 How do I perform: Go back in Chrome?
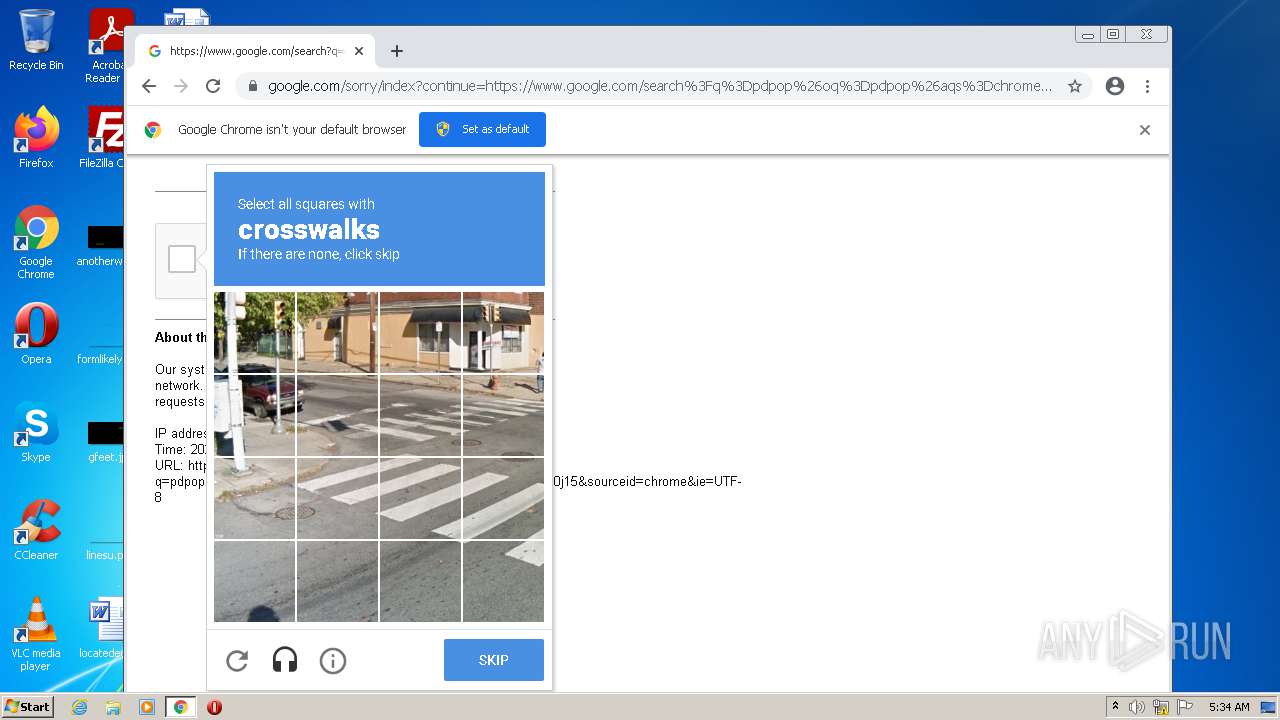pos(149,86)
